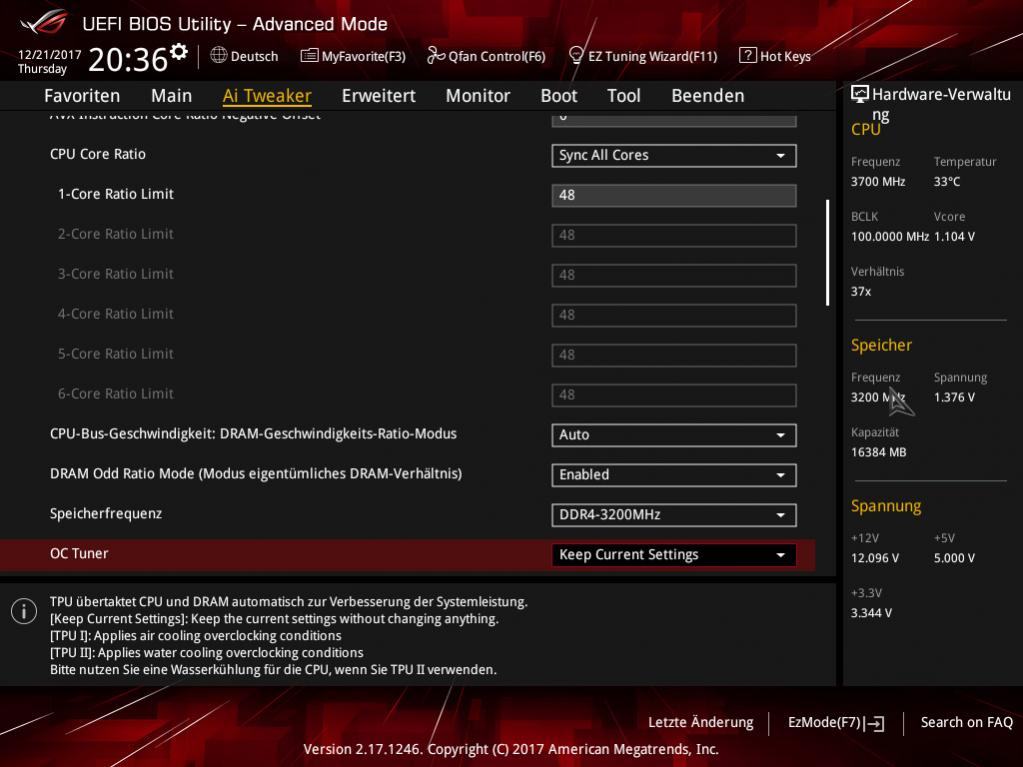This screenshot has height=767, width=1023.
Task: Click the Hot Keys question mark icon
Action: coord(747,55)
